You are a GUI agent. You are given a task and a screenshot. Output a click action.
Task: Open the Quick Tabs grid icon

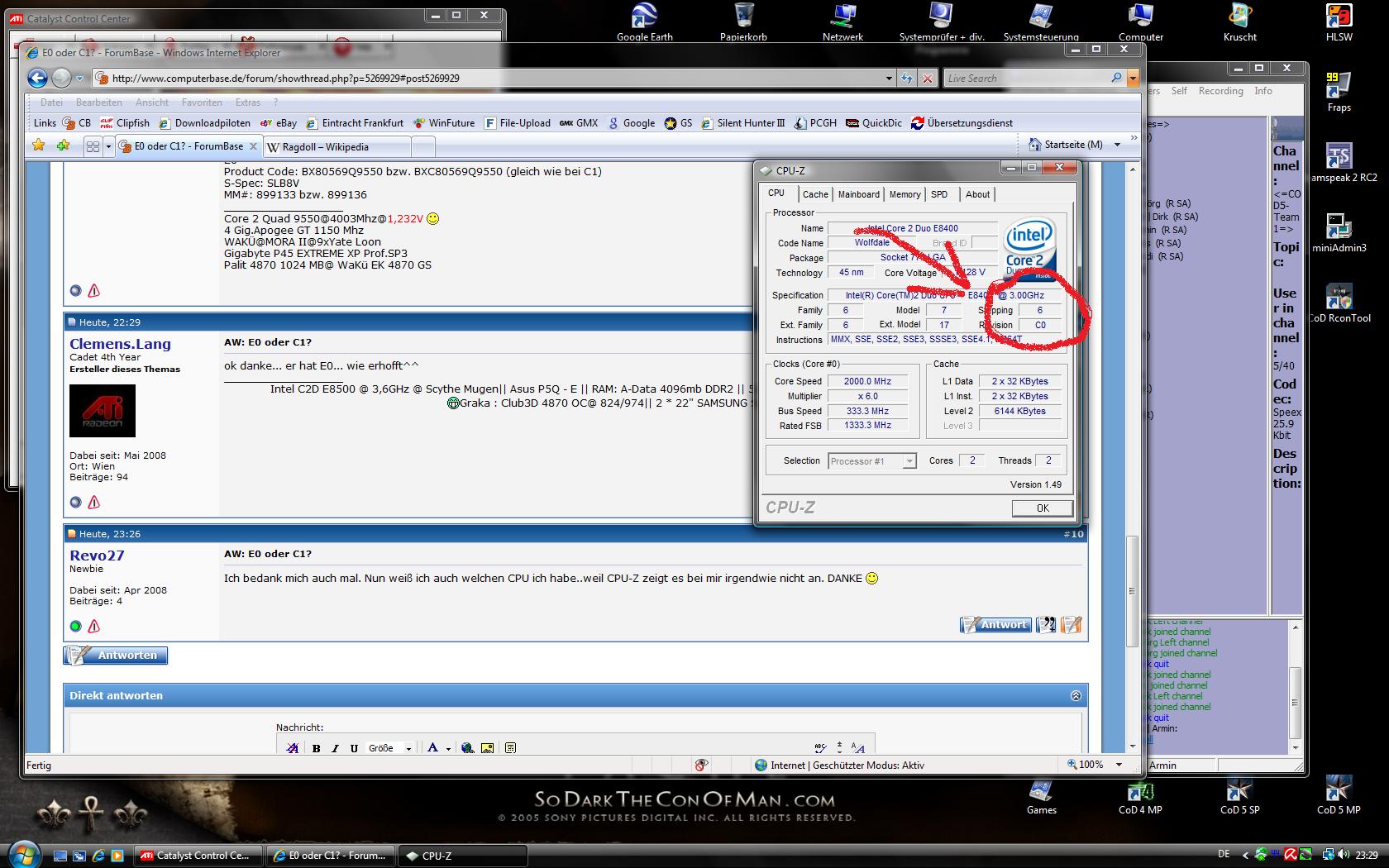pos(93,146)
